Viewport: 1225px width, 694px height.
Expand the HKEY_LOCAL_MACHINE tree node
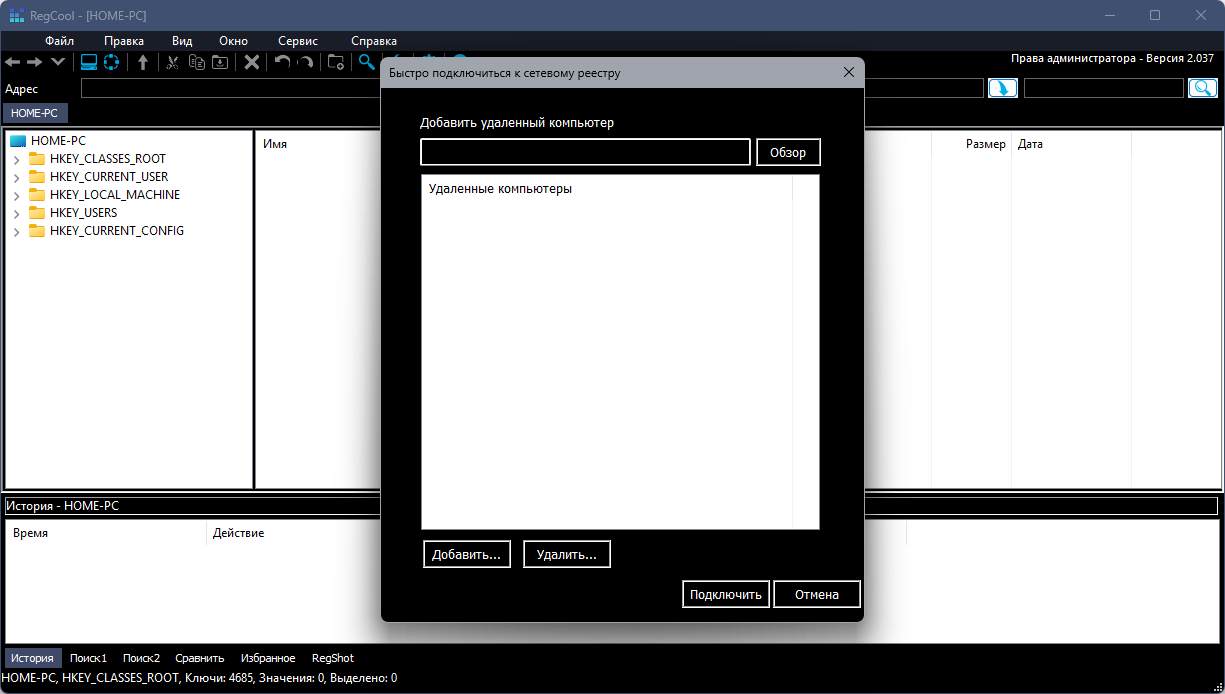pyautogui.click(x=17, y=196)
